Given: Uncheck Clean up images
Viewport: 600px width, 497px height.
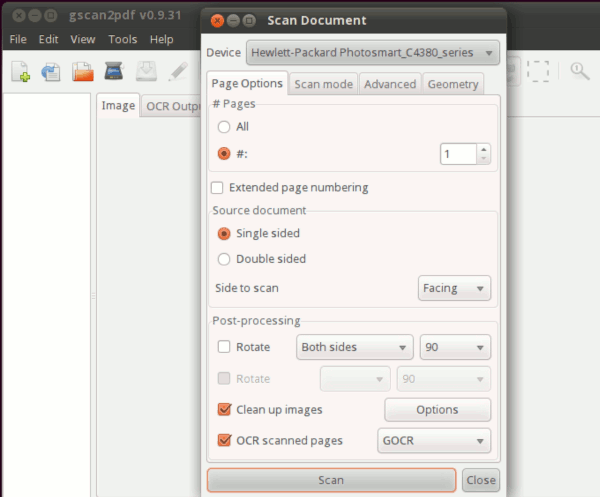Looking at the screenshot, I should pos(224,409).
